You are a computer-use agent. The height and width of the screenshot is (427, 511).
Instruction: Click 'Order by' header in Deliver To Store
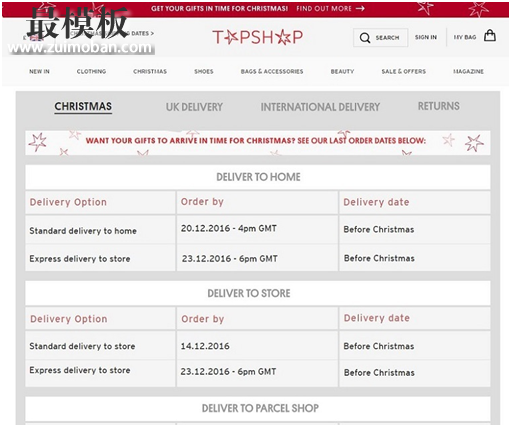point(202,319)
